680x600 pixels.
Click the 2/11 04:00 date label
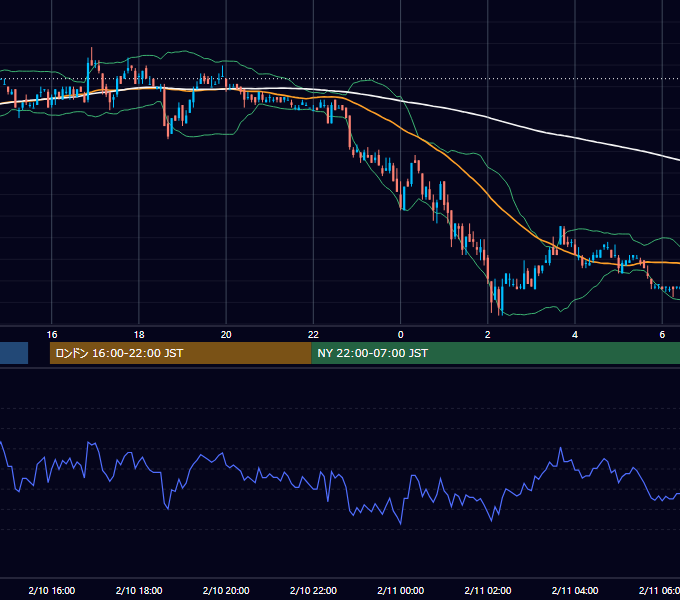coord(575,590)
